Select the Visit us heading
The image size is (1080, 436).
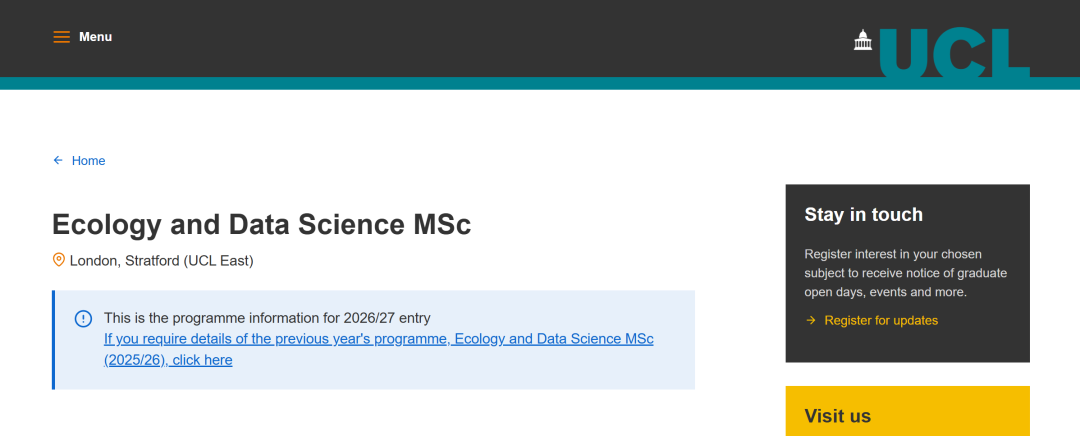[x=837, y=416]
